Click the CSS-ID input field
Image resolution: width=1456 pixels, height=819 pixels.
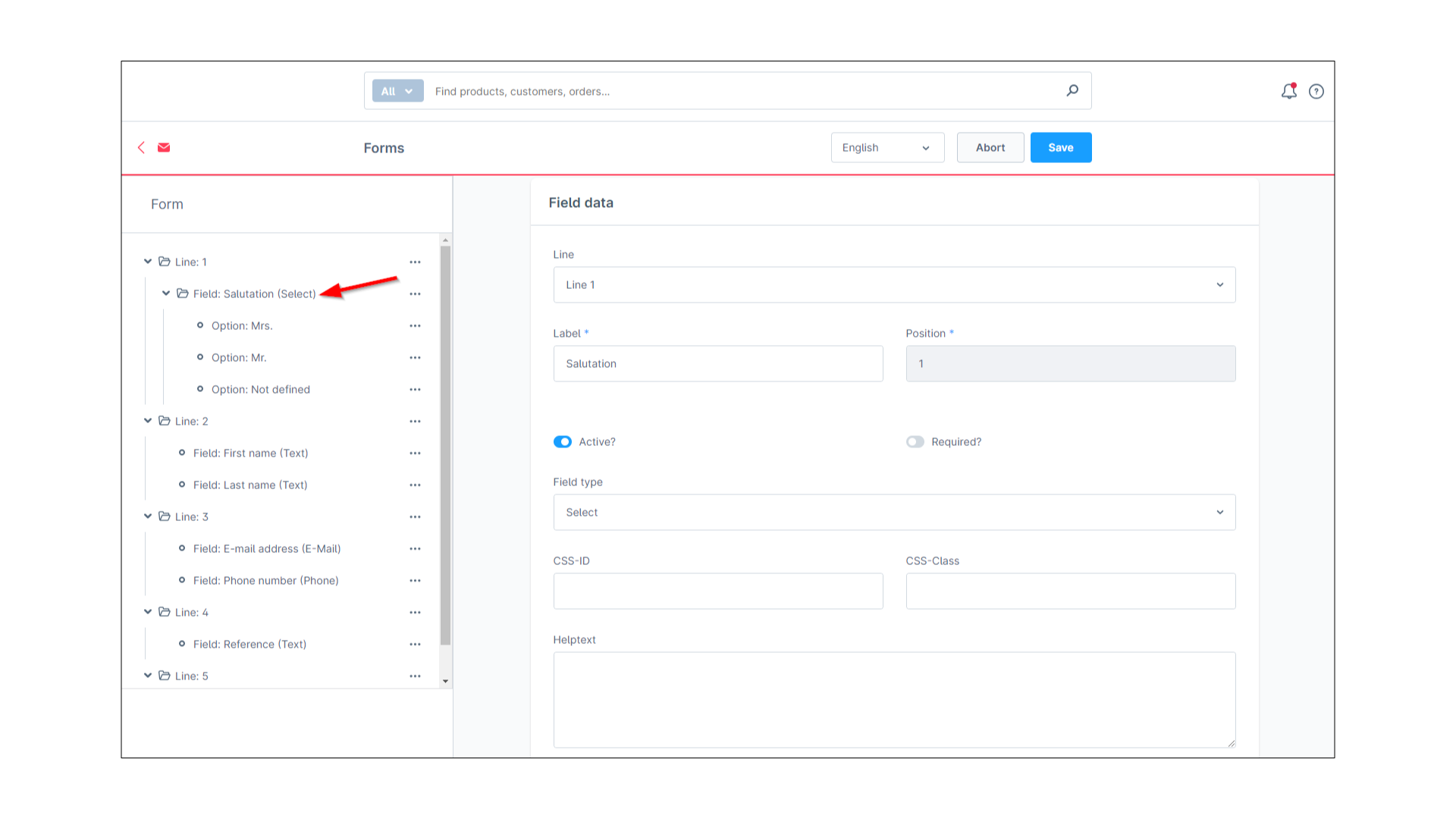click(718, 591)
